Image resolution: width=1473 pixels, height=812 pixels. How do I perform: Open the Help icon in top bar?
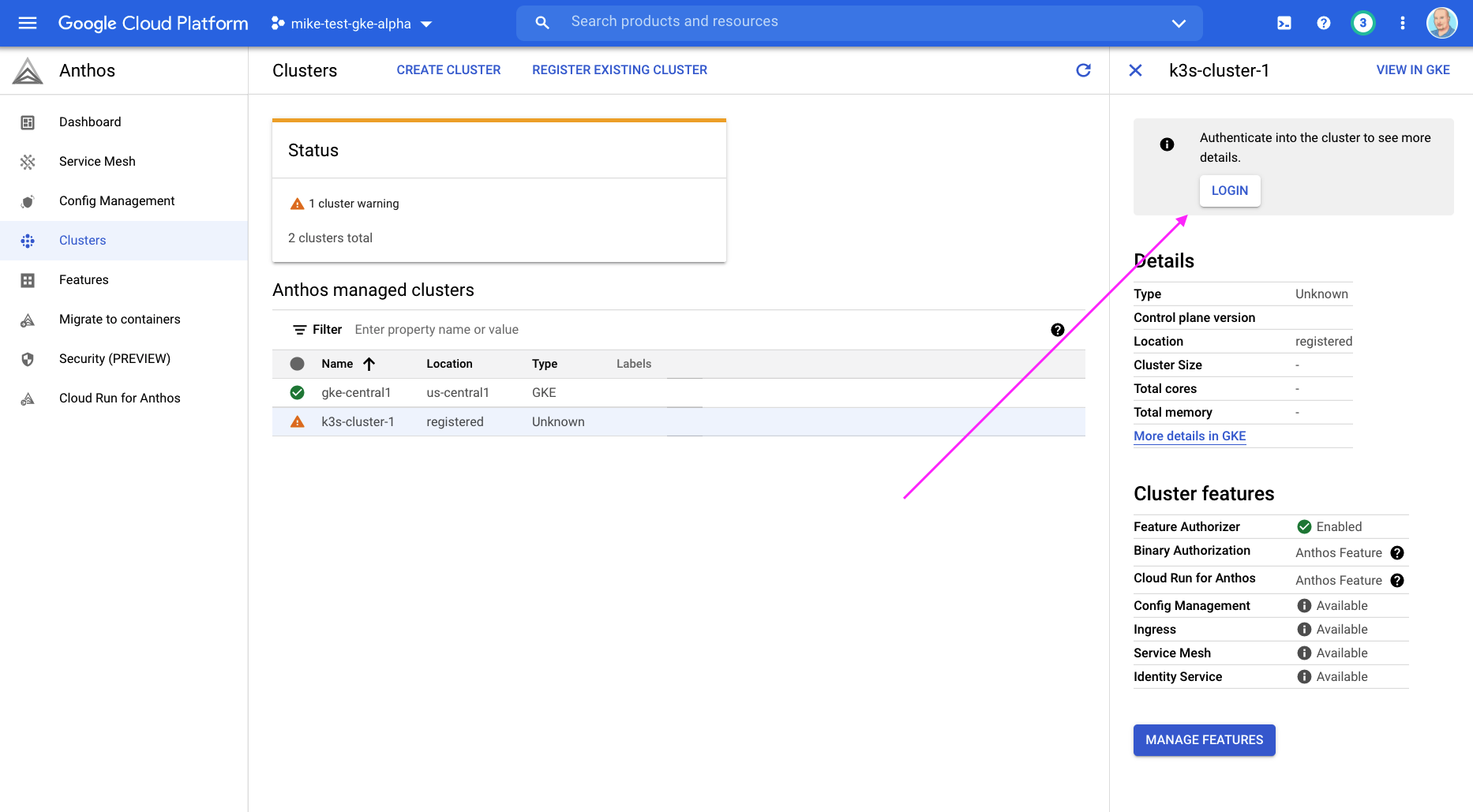1324,23
